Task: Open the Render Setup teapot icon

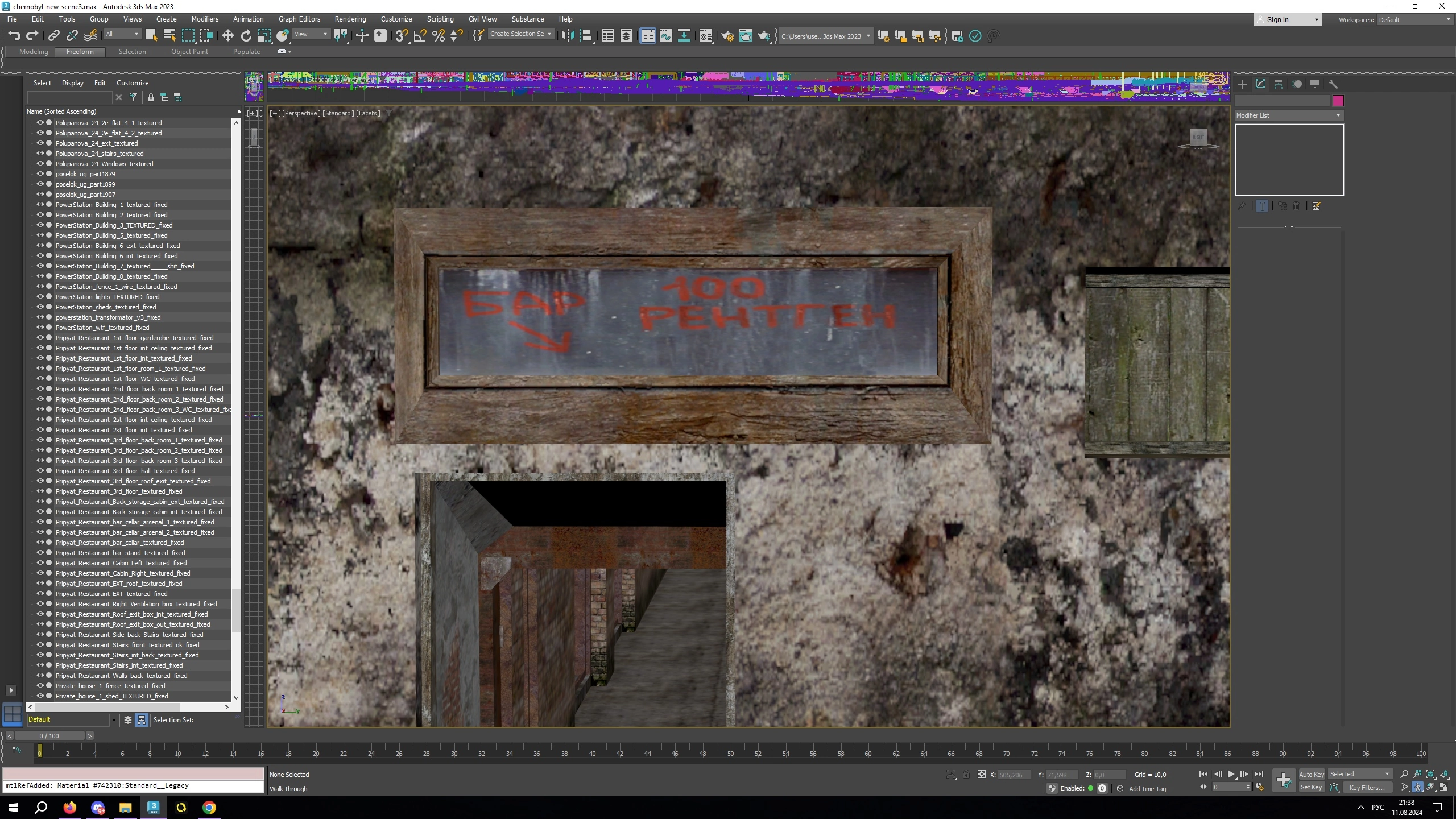Action: [x=727, y=36]
